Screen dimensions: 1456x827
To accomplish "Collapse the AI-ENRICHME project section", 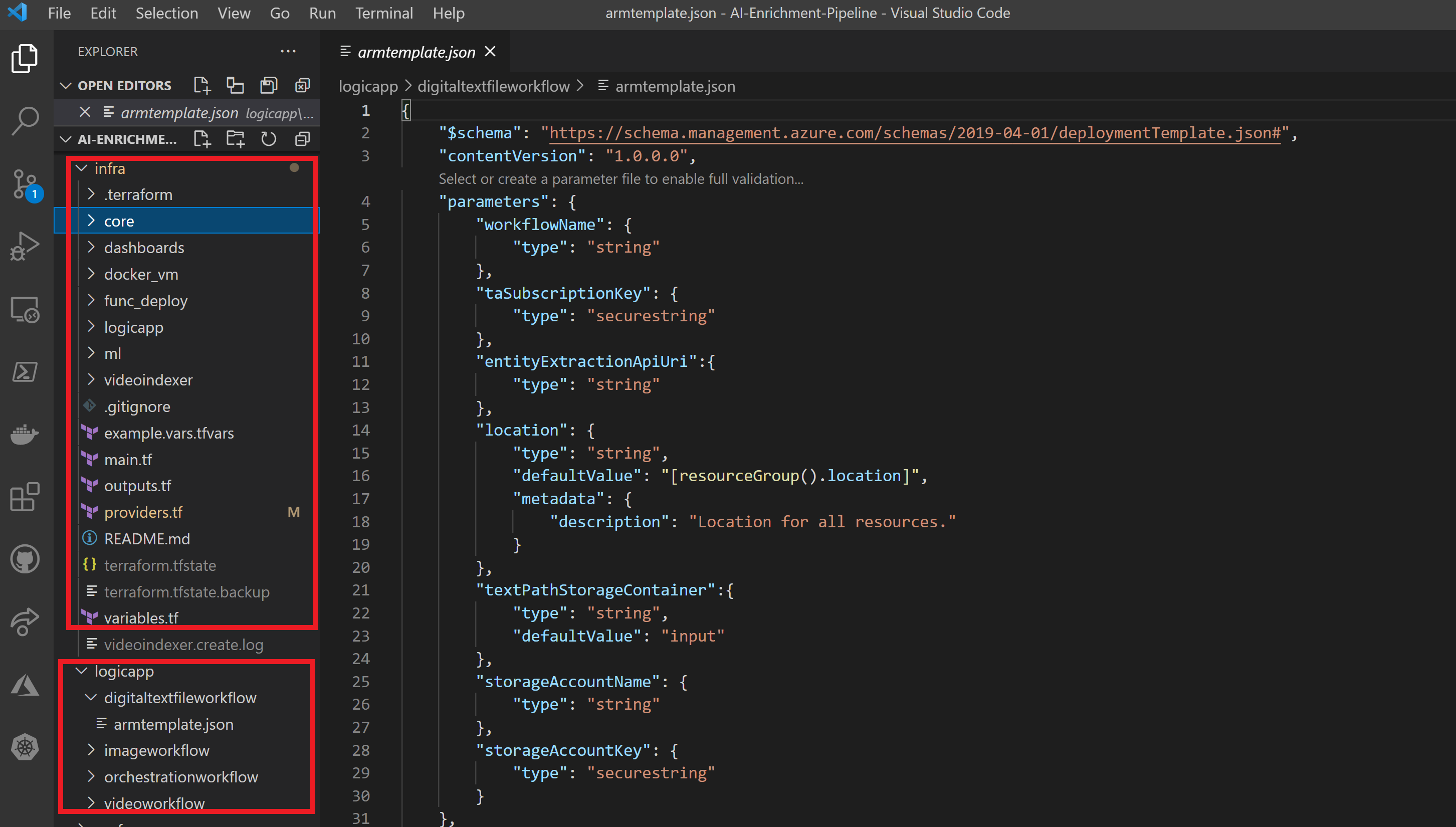I will 65,139.
